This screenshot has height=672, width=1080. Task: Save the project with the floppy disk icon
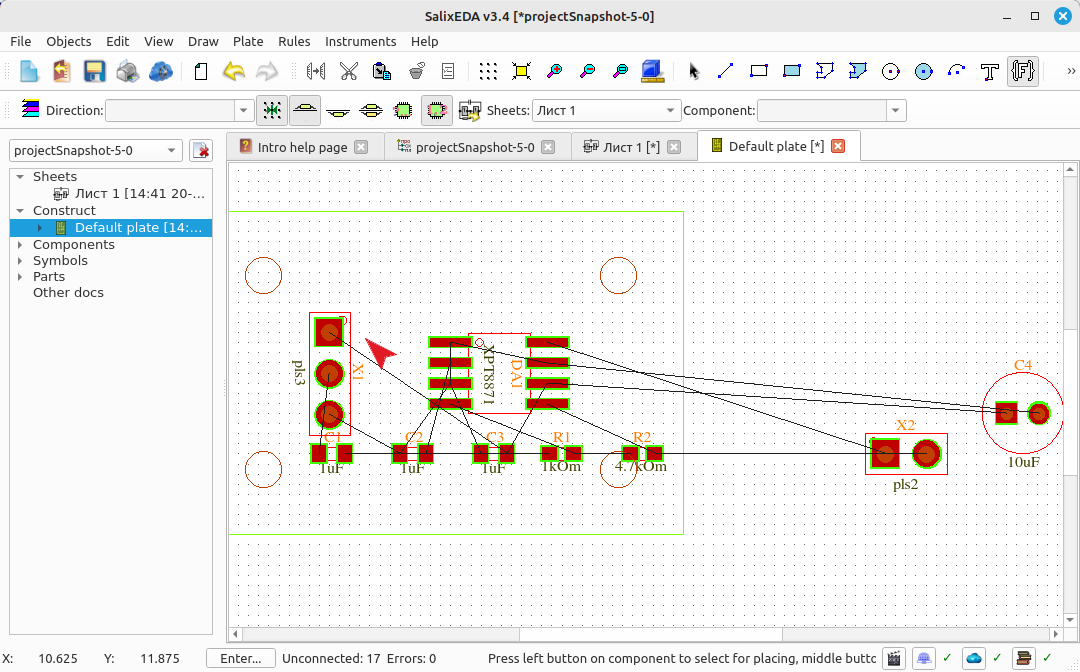pyautogui.click(x=94, y=71)
